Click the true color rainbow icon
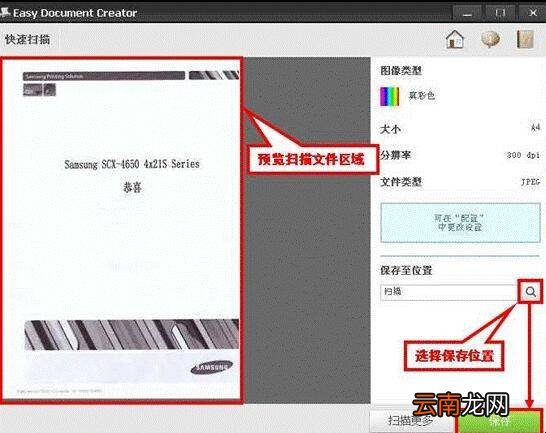 [x=389, y=96]
